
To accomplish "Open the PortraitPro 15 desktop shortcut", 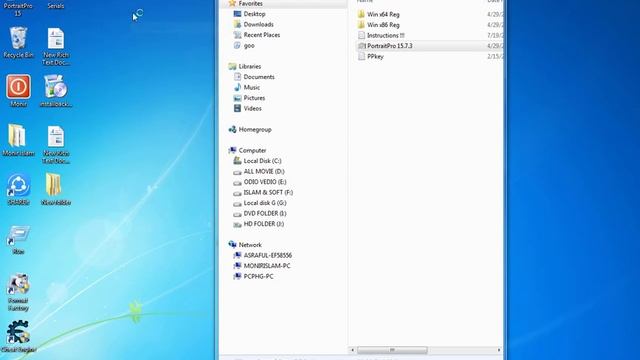I will [18, 8].
